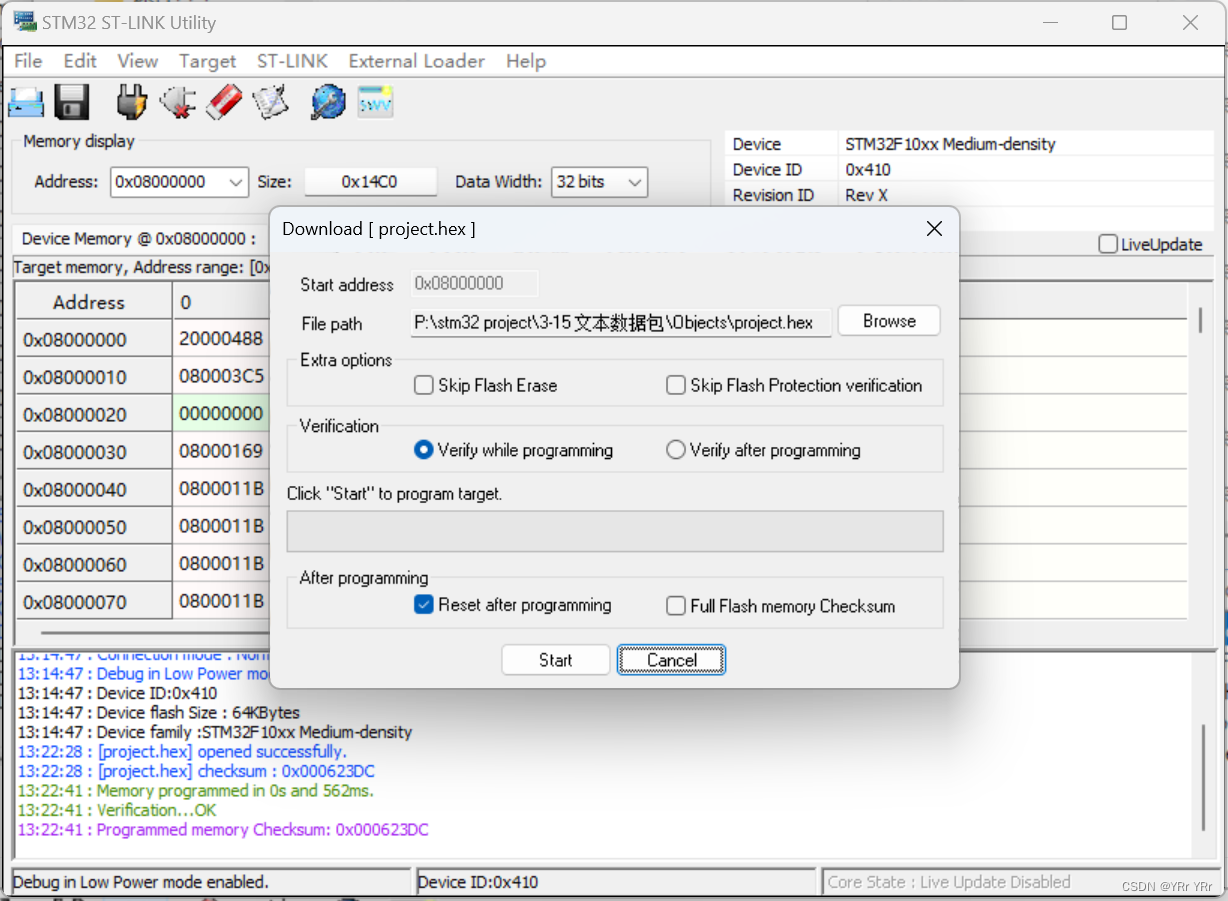Click the Save file floppy disk icon
This screenshot has width=1228, height=901.
click(x=72, y=102)
